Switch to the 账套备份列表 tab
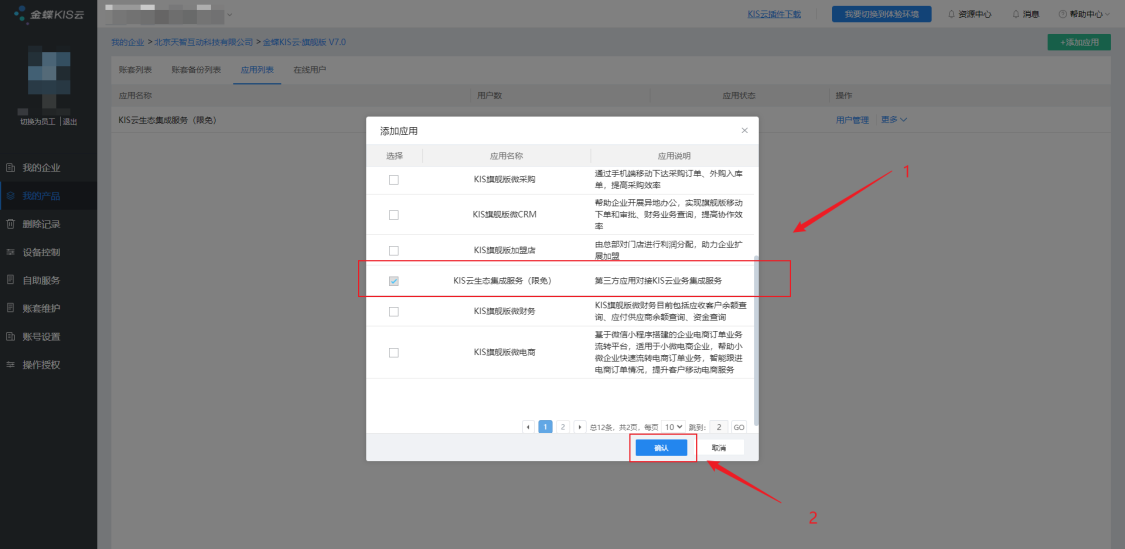1125x549 pixels. [196, 70]
